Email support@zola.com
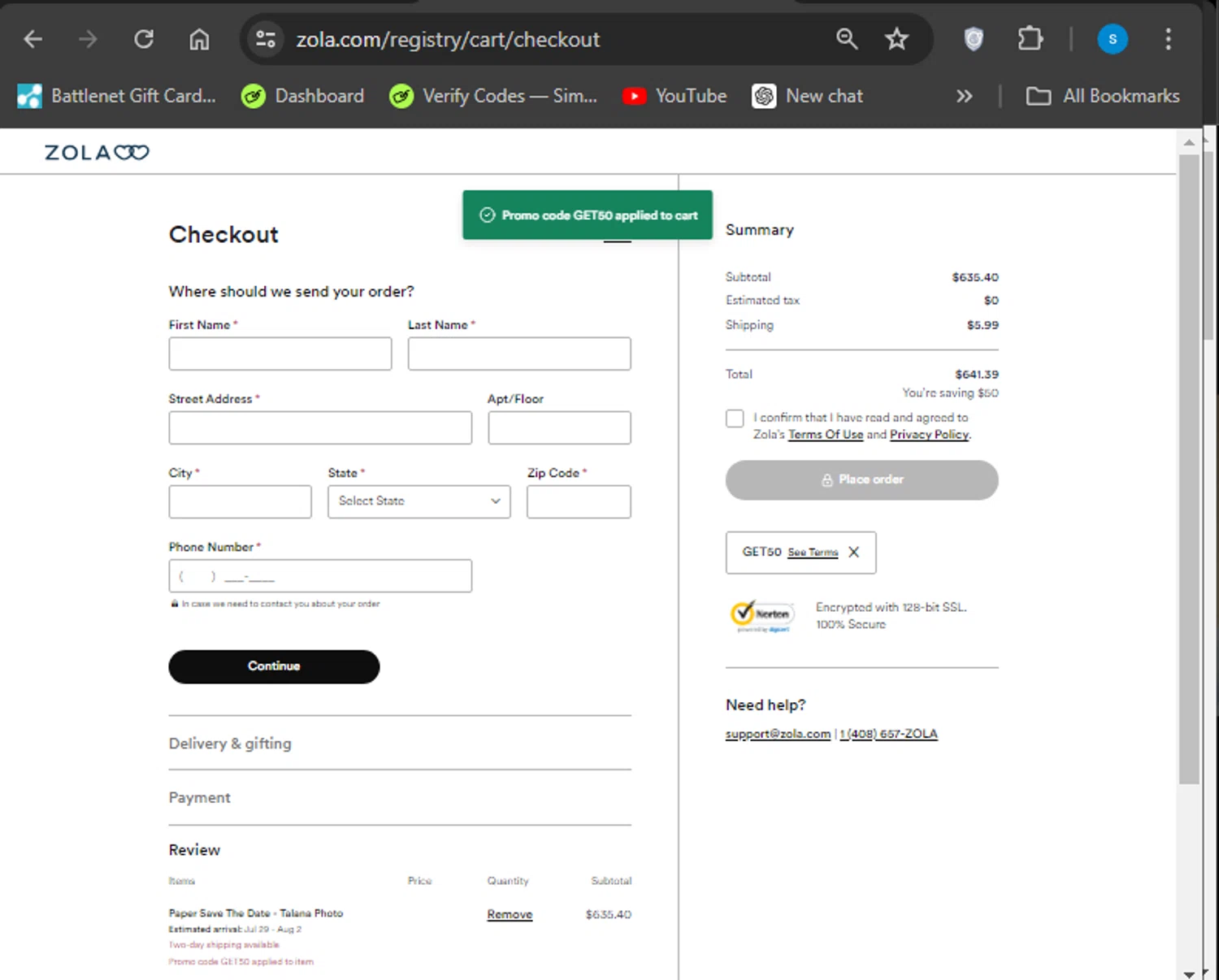This screenshot has width=1219, height=980. click(x=778, y=734)
